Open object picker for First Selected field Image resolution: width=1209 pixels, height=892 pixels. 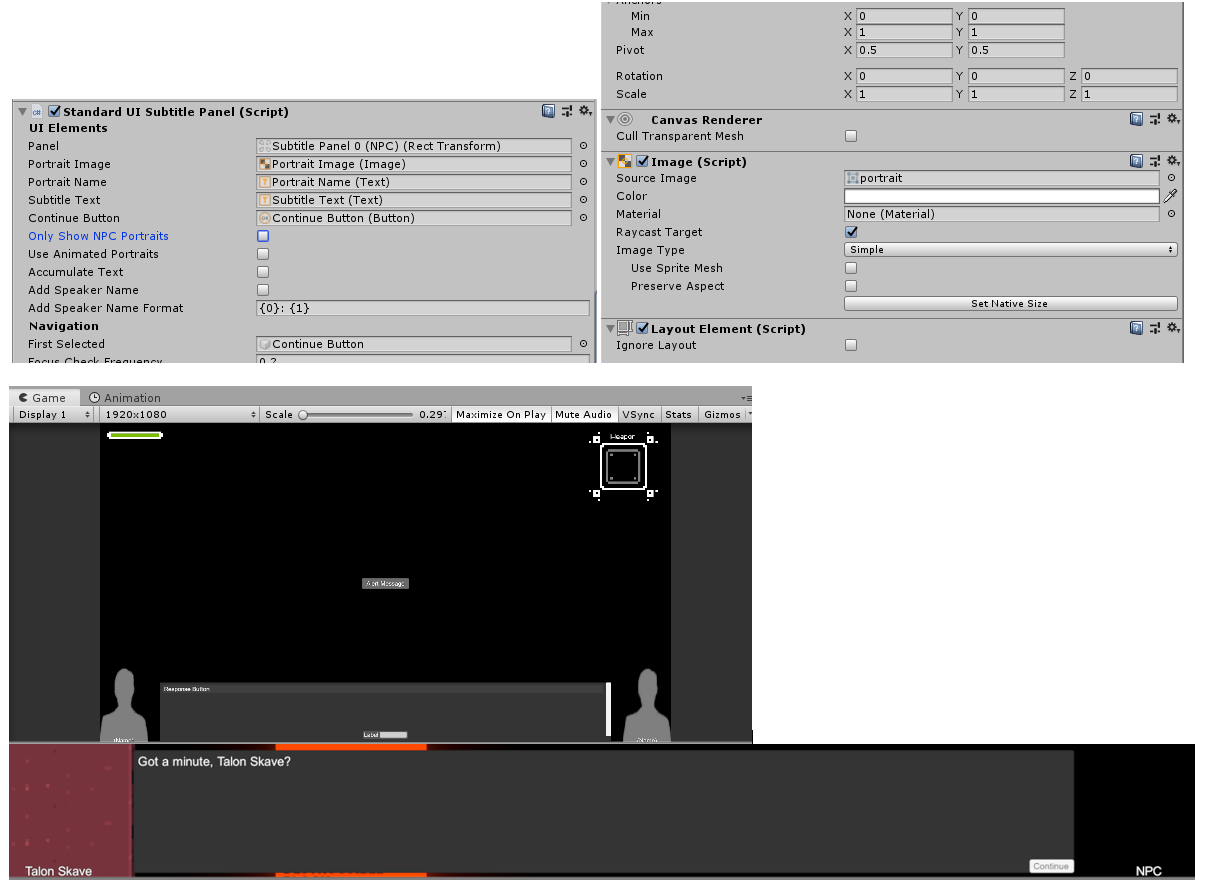point(583,344)
